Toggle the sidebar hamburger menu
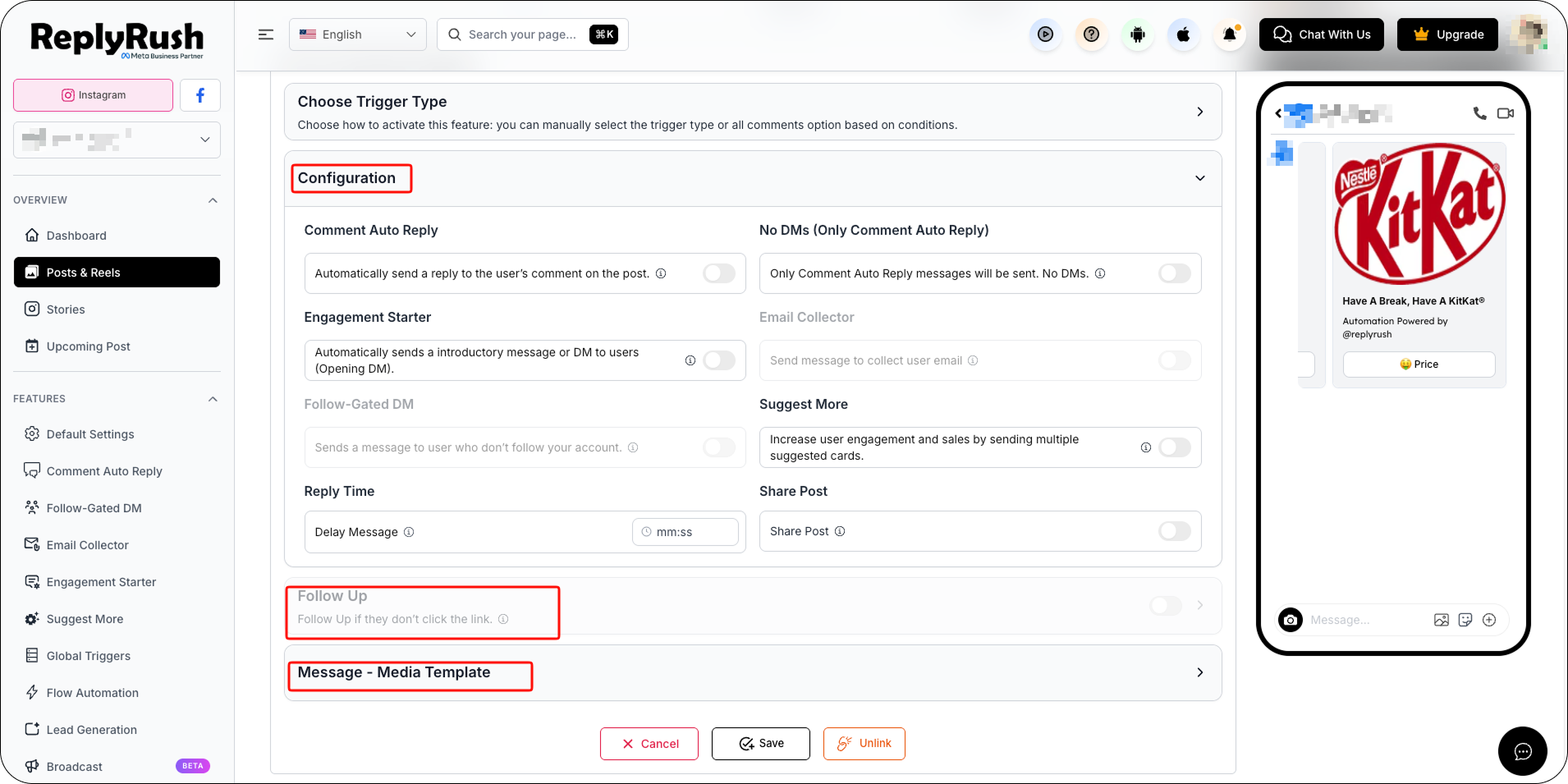This screenshot has width=1568, height=784. pyautogui.click(x=266, y=34)
